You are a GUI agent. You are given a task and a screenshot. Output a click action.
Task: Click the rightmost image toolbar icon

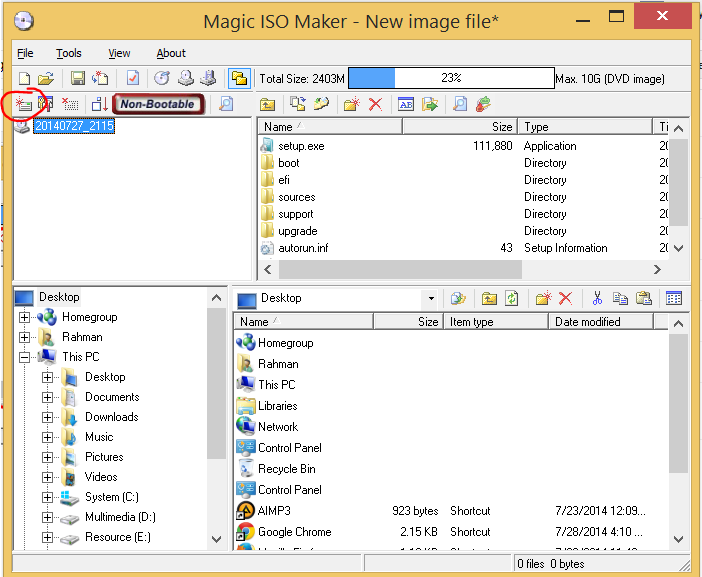click(x=483, y=104)
